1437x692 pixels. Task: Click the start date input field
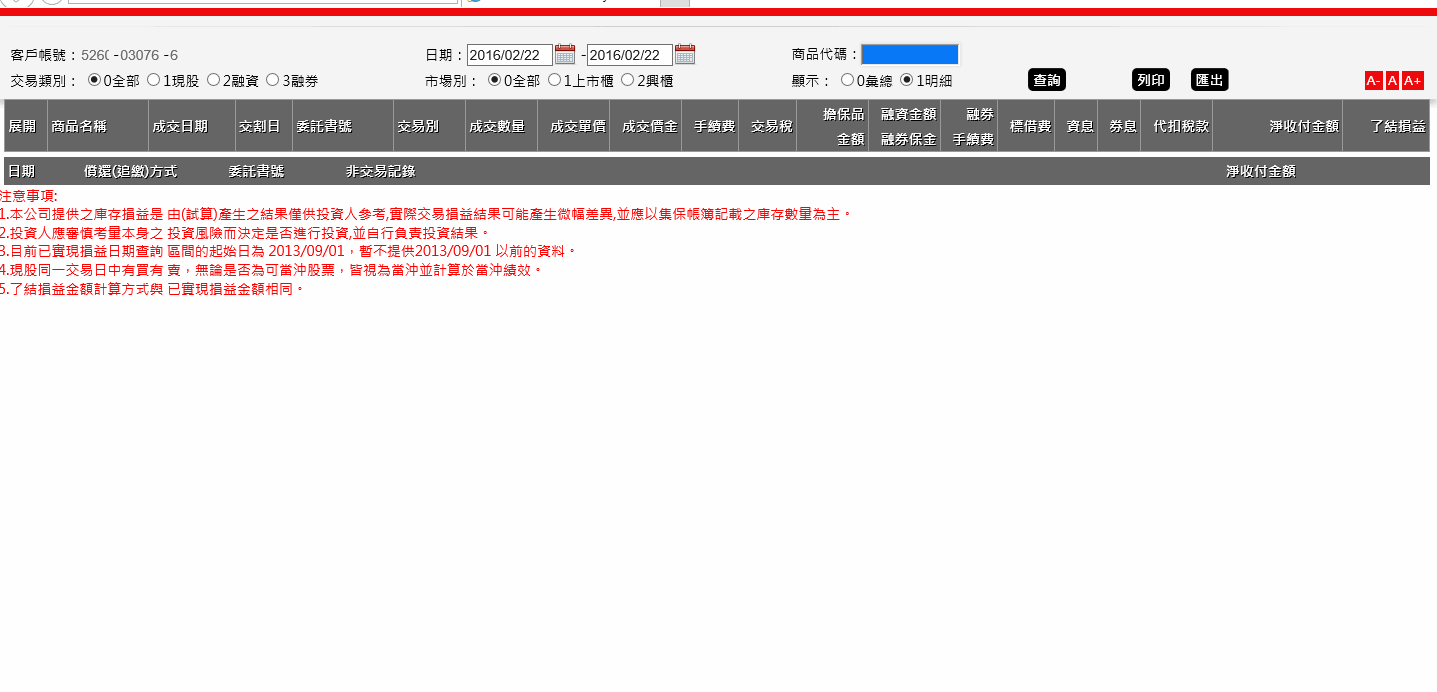pyautogui.click(x=509, y=55)
